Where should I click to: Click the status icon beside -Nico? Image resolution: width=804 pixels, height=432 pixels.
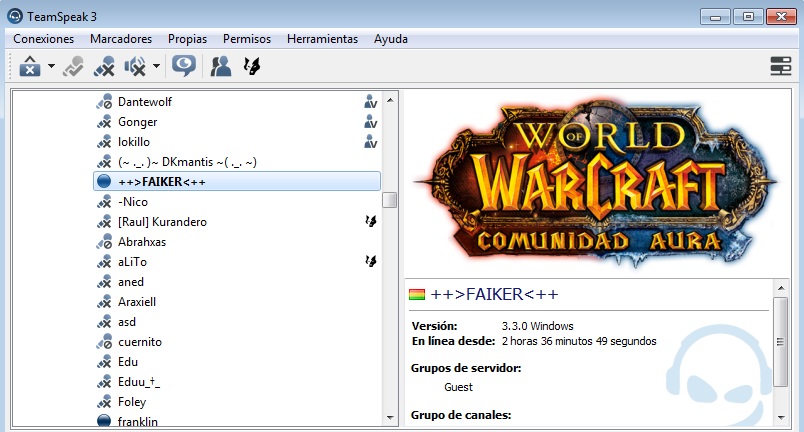(104, 201)
